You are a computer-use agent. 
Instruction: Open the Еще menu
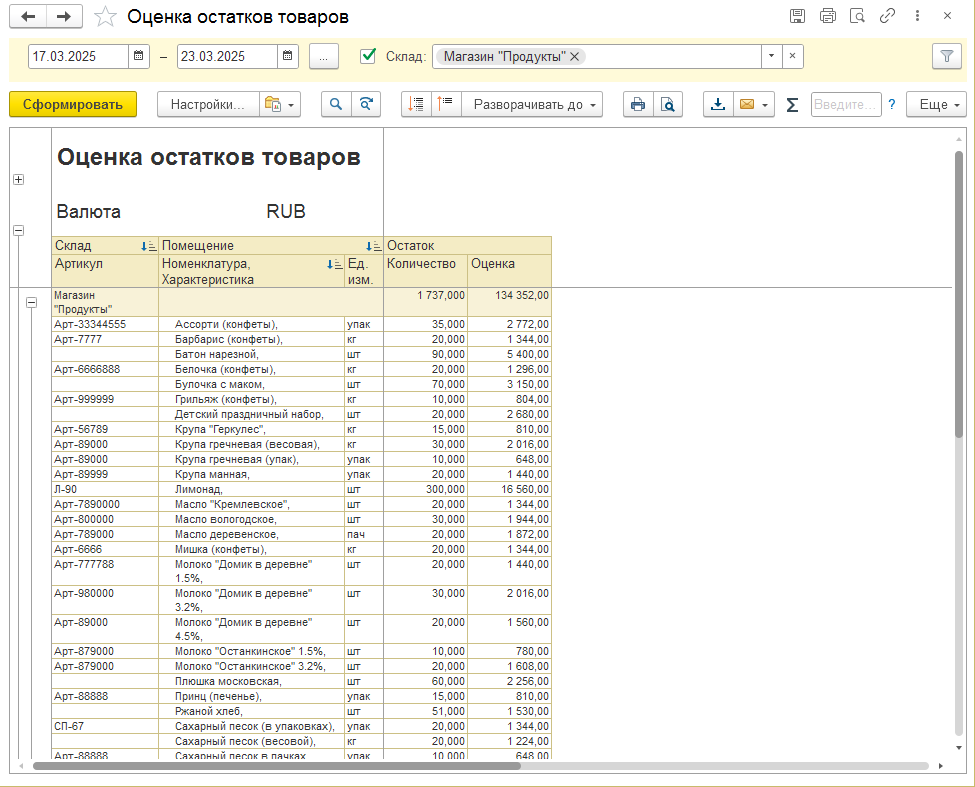point(936,104)
